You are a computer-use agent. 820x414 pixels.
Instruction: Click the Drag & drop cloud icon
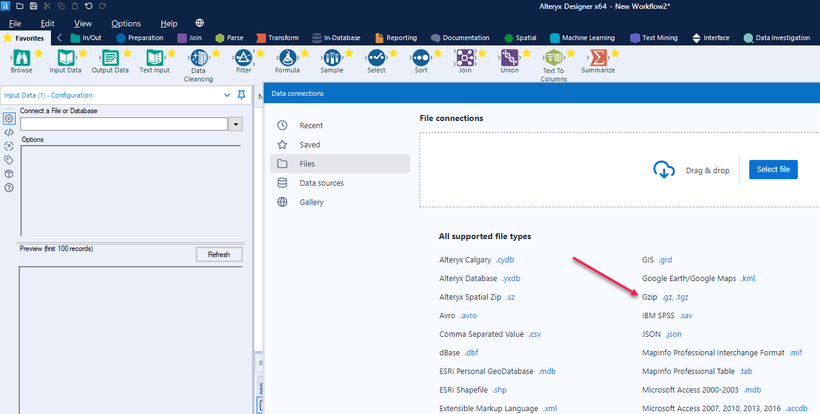tap(664, 170)
